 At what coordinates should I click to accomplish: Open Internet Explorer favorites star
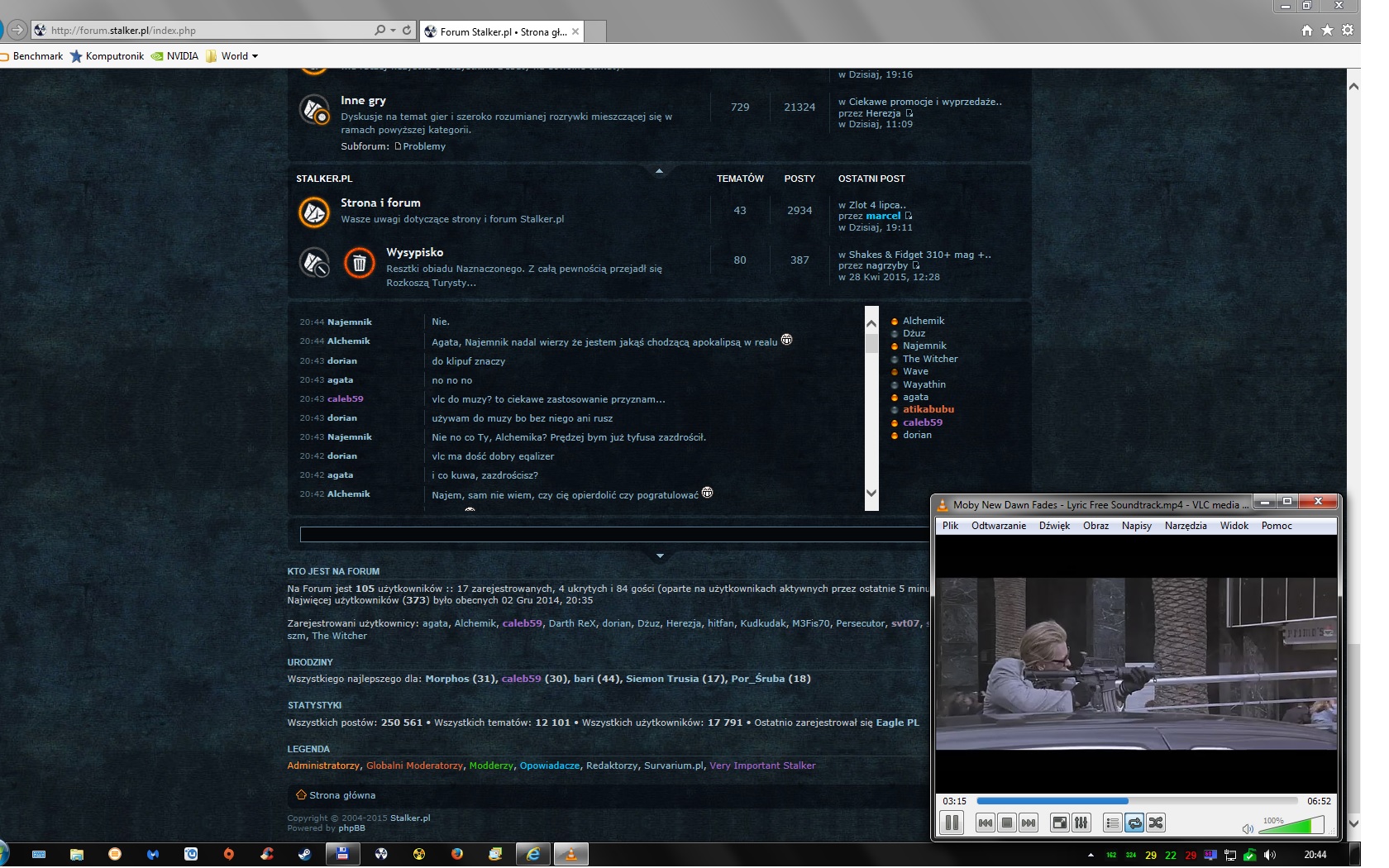pos(1327,31)
